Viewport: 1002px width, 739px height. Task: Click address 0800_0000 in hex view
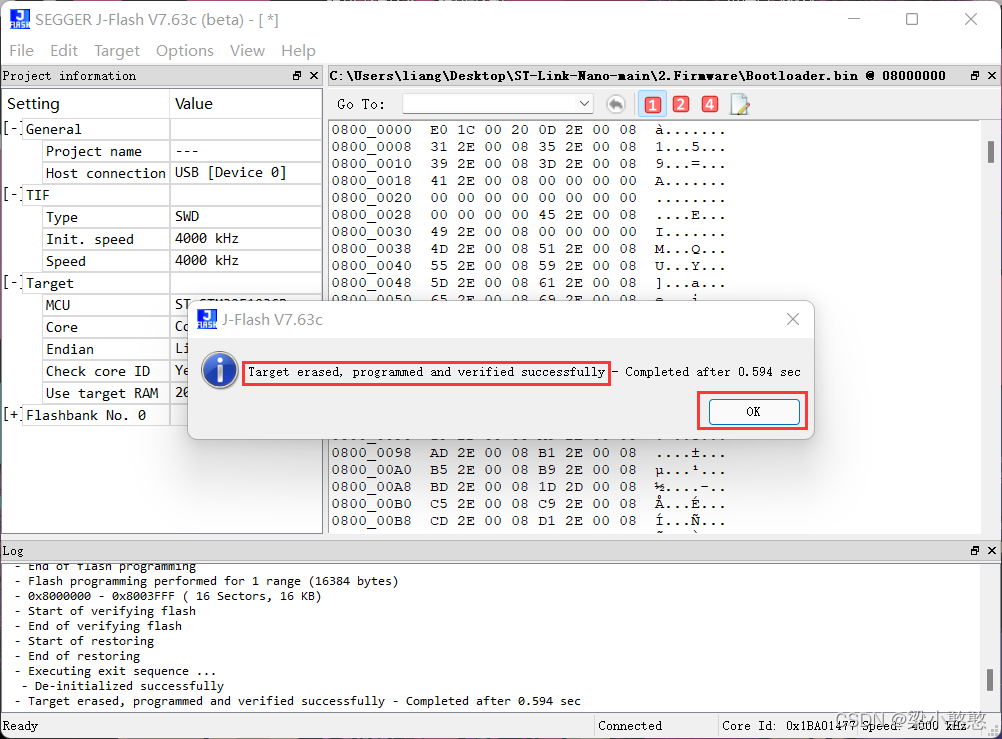pyautogui.click(x=372, y=130)
